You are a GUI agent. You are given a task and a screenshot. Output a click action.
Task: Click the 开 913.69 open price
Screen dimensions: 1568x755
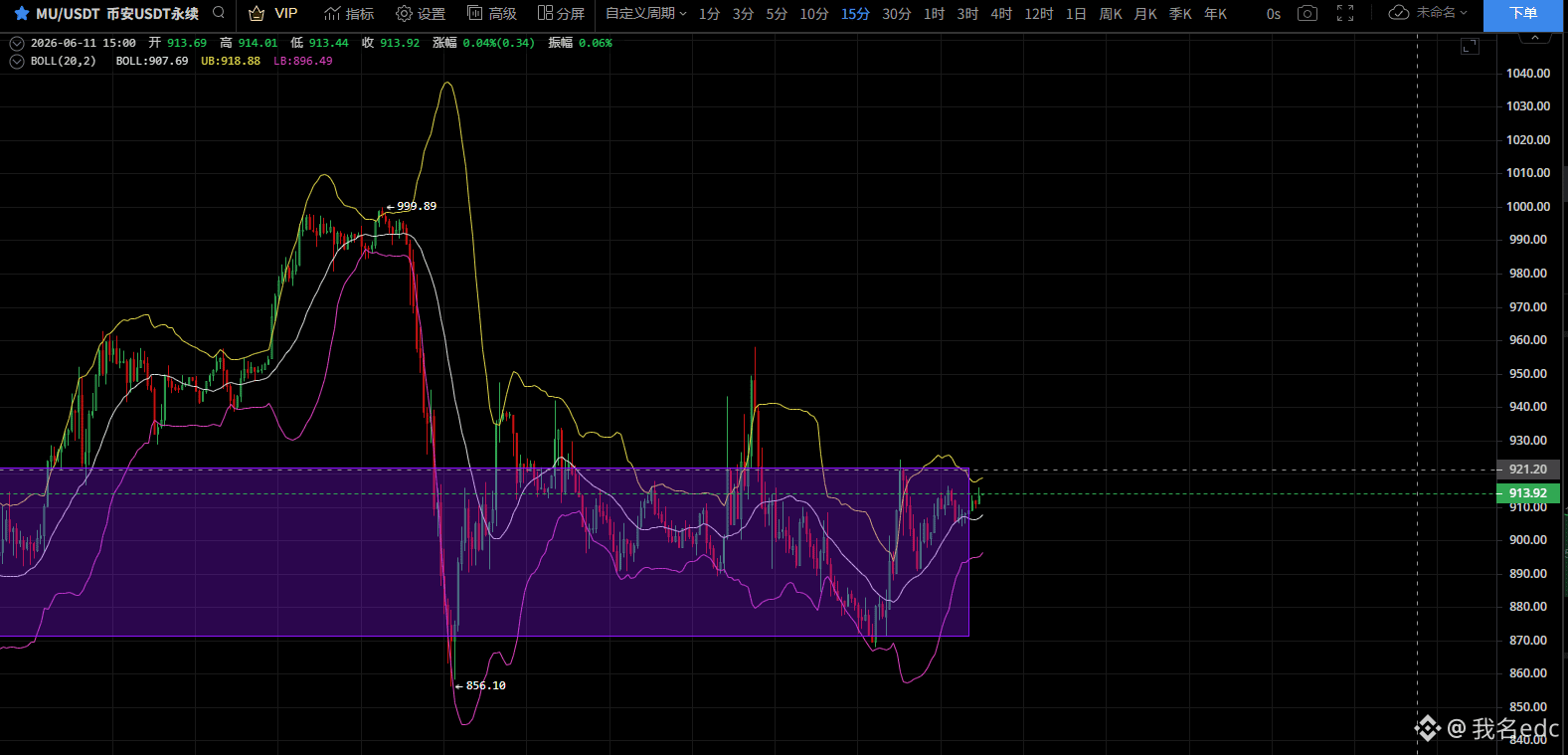[x=178, y=43]
